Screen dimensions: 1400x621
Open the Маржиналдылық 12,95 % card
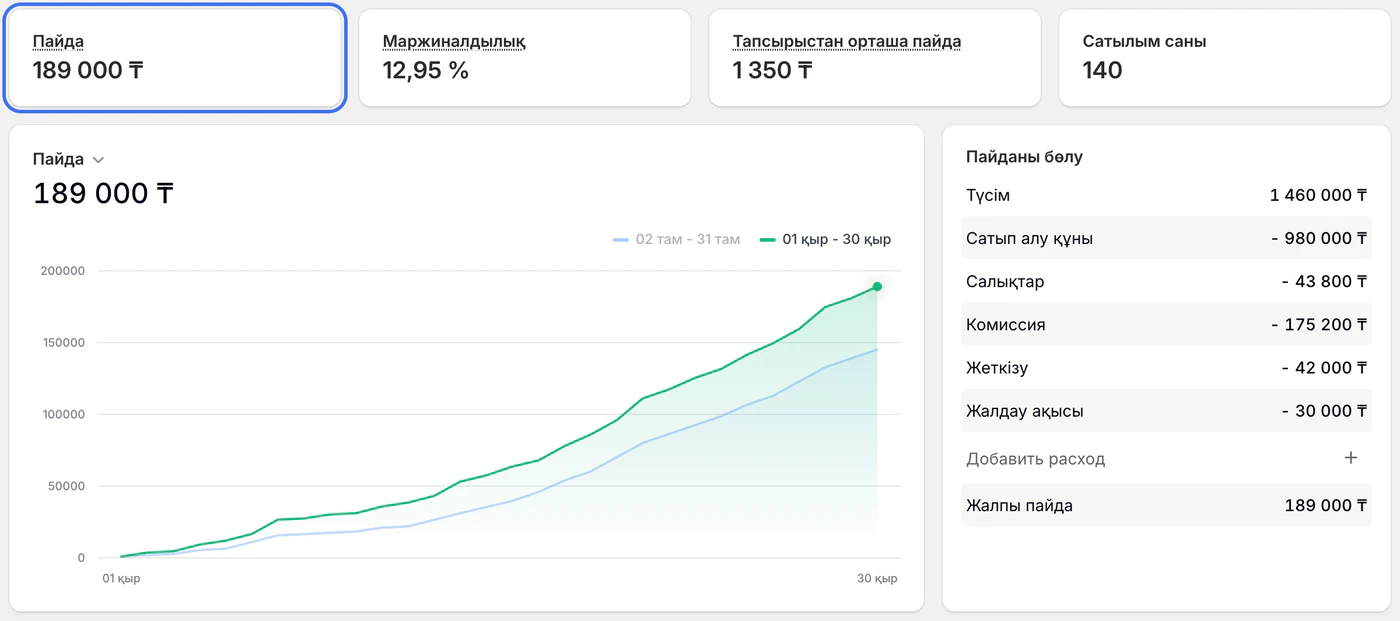(x=525, y=57)
